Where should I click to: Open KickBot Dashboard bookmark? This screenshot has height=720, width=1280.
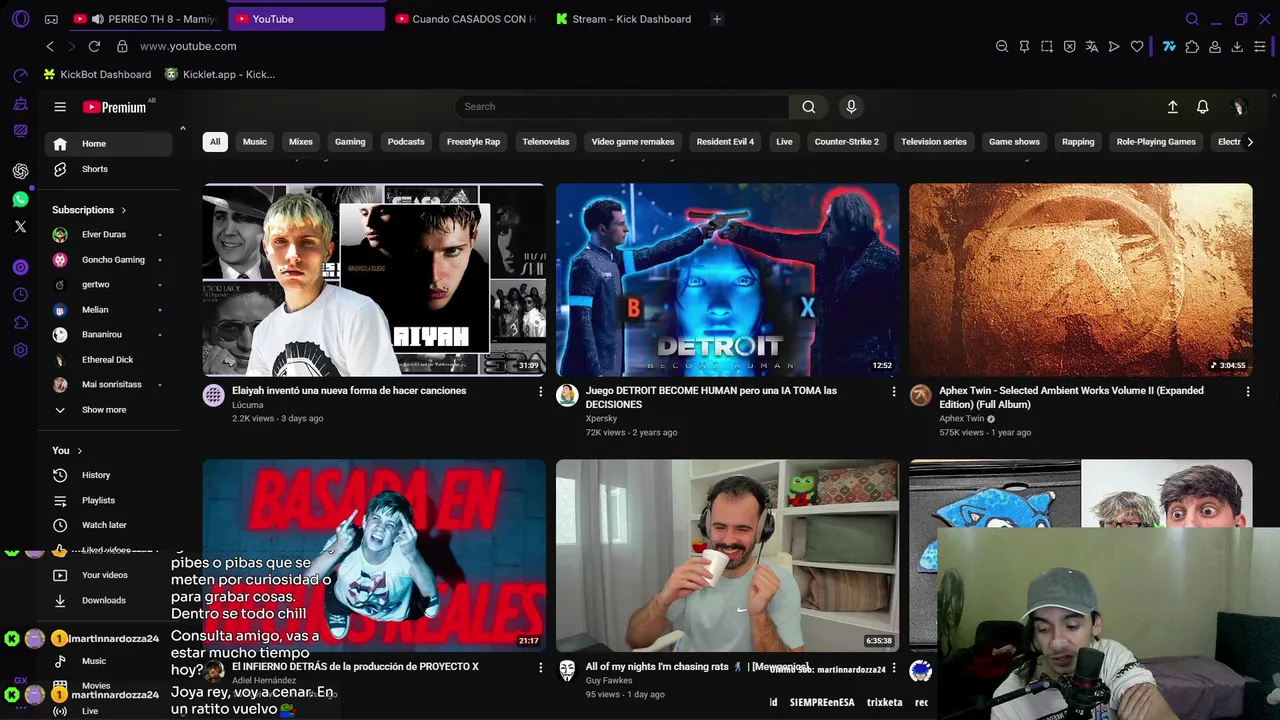pyautogui.click(x=98, y=74)
